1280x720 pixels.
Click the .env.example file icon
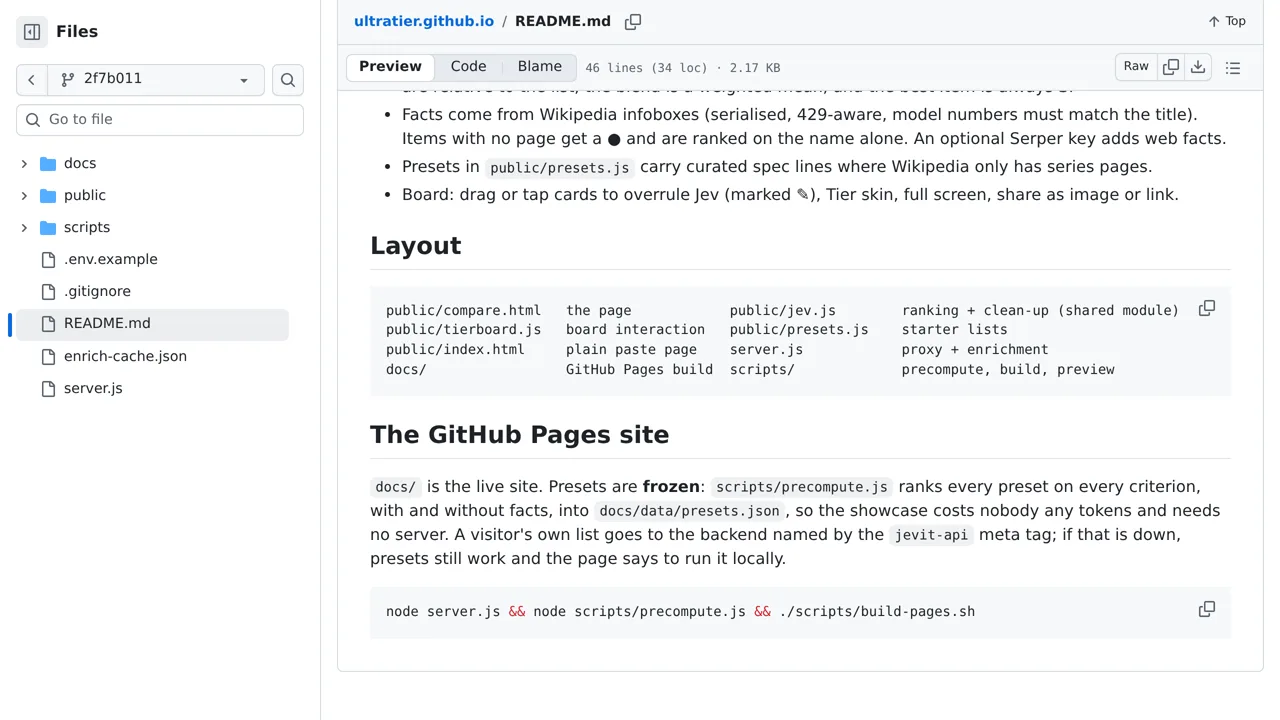(x=48, y=260)
